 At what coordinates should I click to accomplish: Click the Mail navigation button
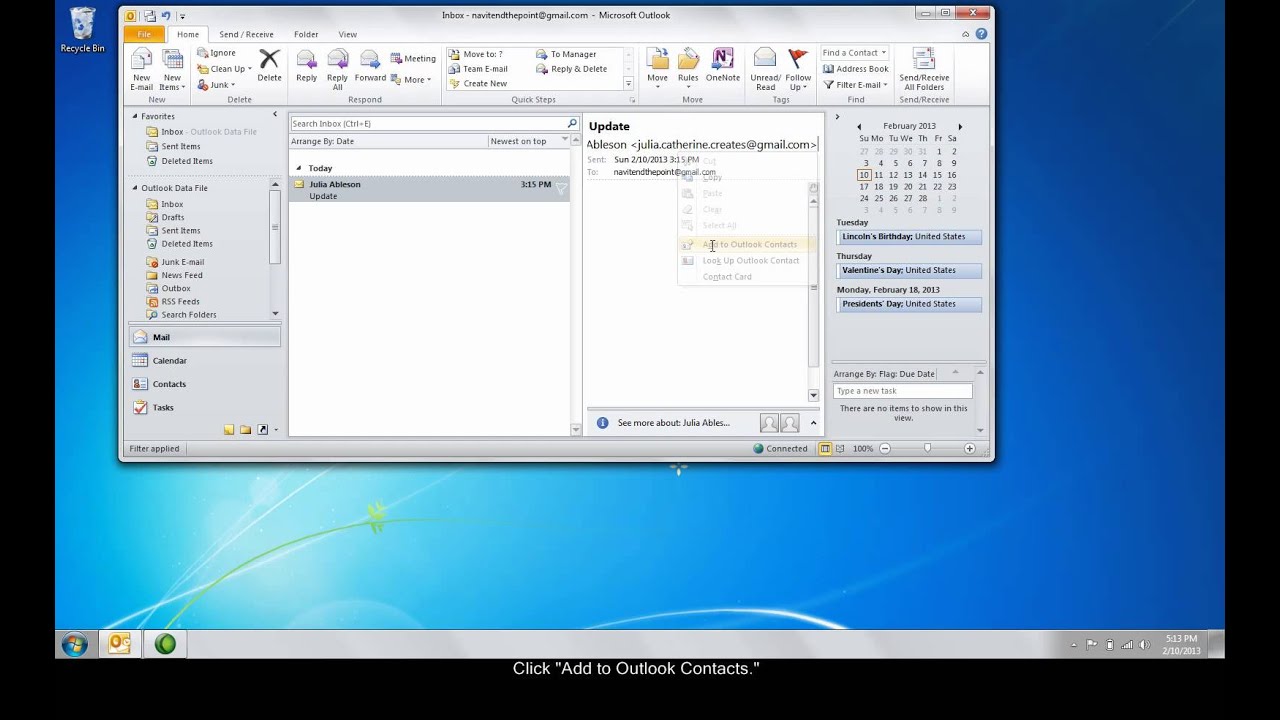pos(204,337)
